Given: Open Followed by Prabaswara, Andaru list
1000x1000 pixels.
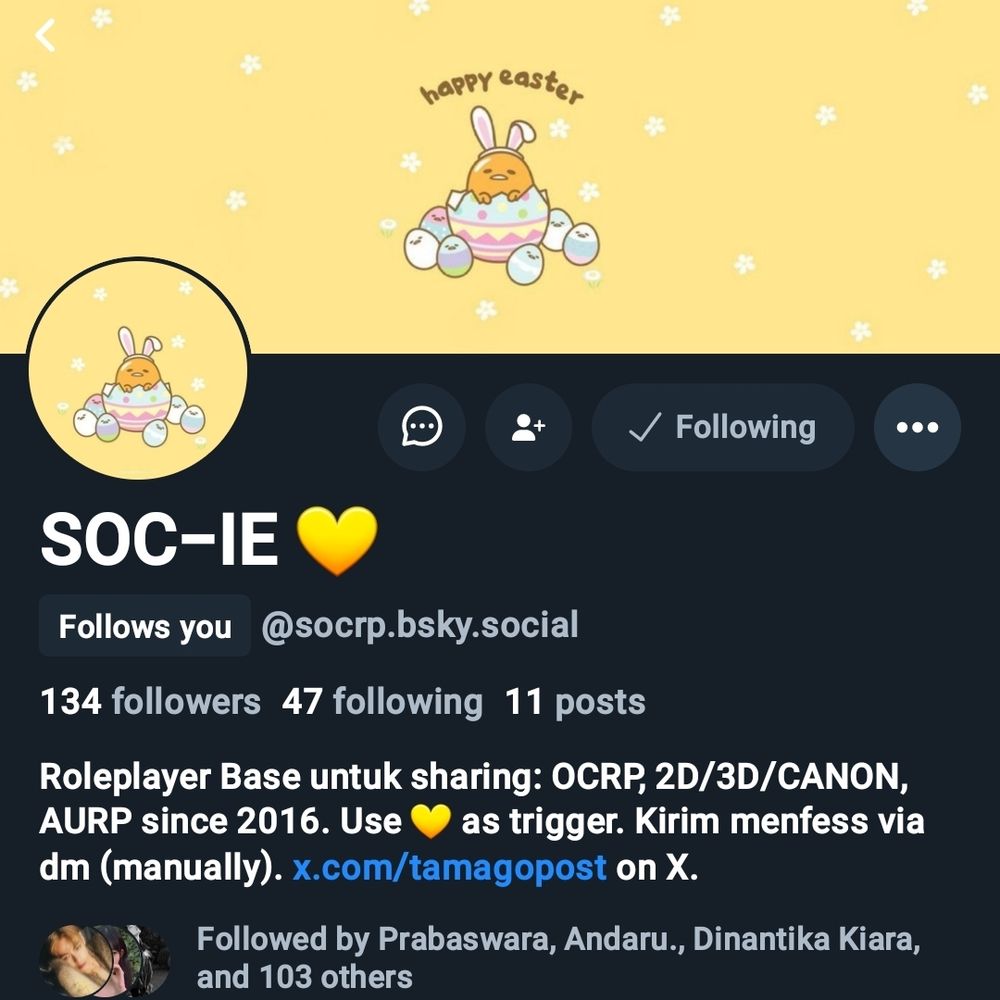Looking at the screenshot, I should (558, 957).
